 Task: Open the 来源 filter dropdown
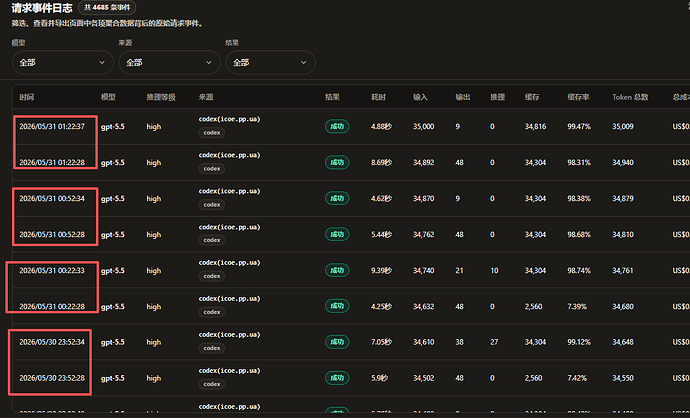point(169,62)
